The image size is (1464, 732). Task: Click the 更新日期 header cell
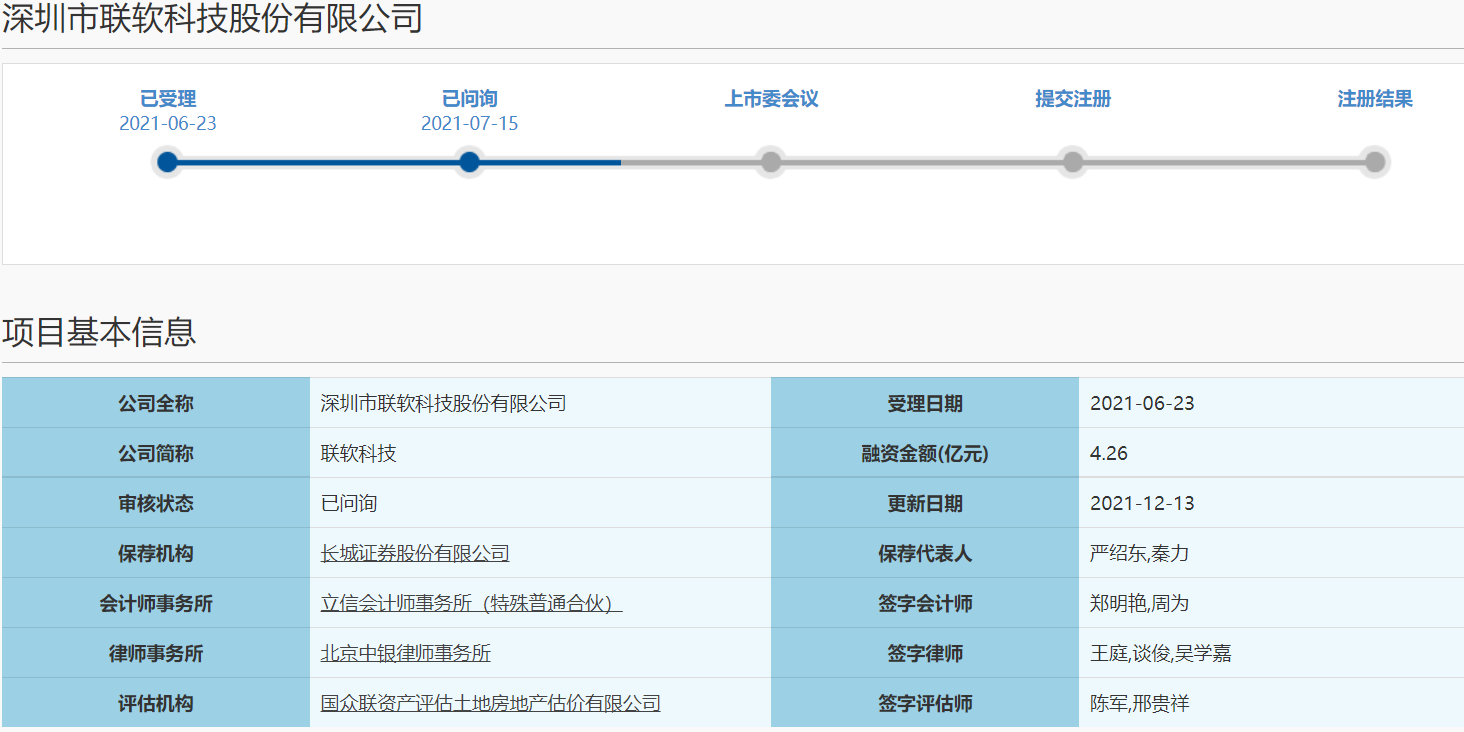point(925,503)
